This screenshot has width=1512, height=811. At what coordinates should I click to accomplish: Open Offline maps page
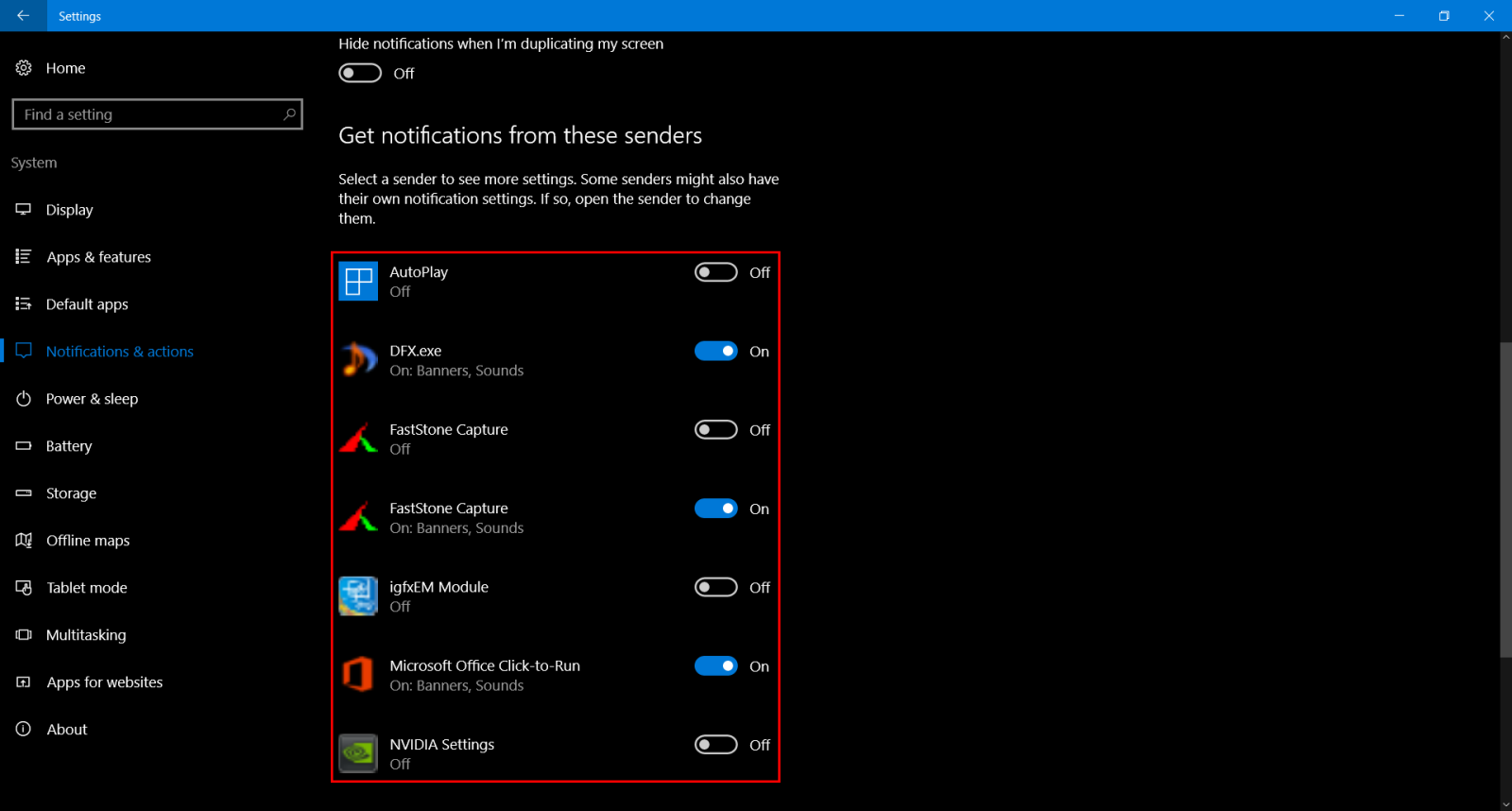pos(88,541)
